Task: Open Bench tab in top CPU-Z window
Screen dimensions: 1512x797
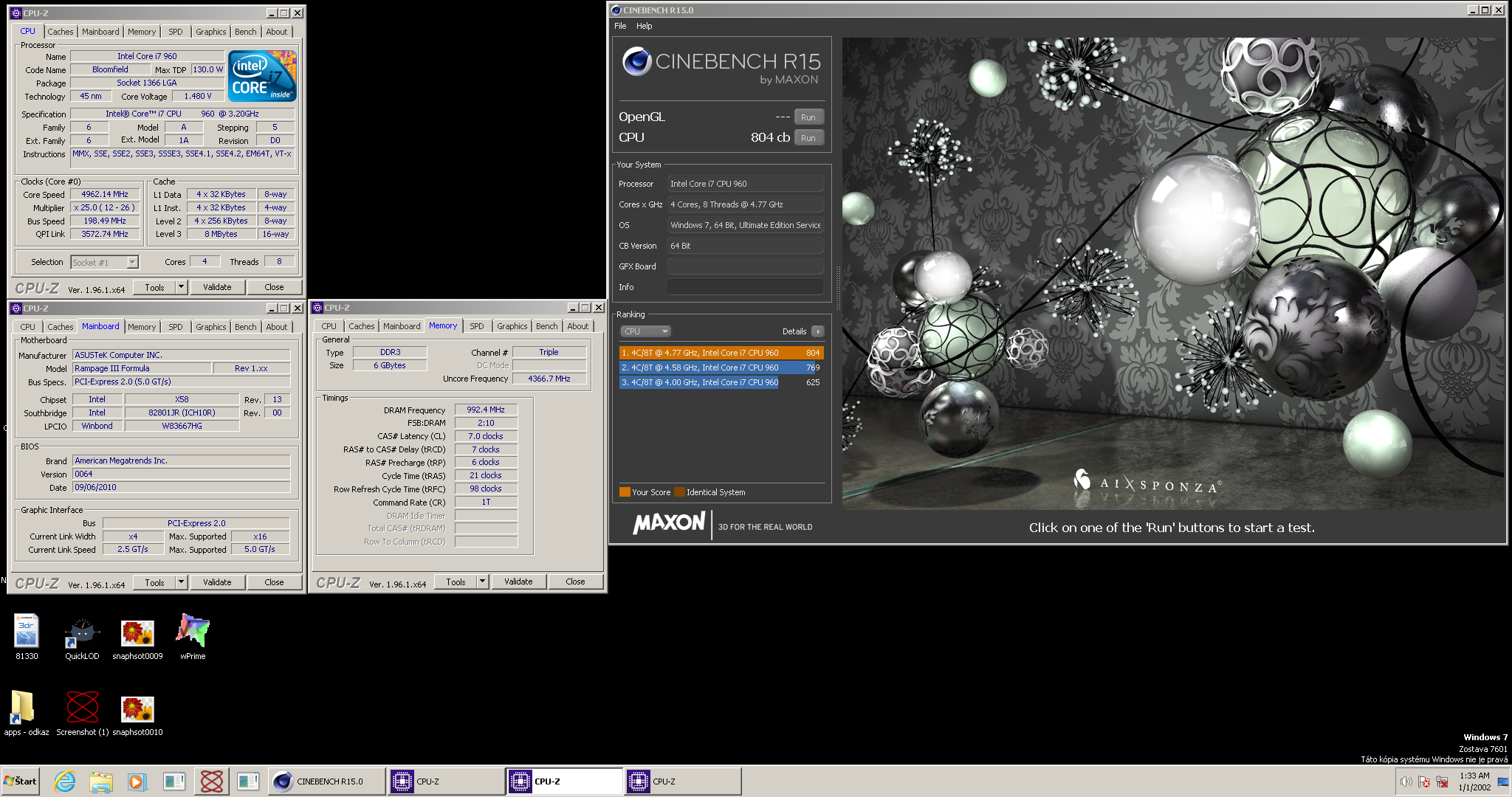Action: [246, 32]
